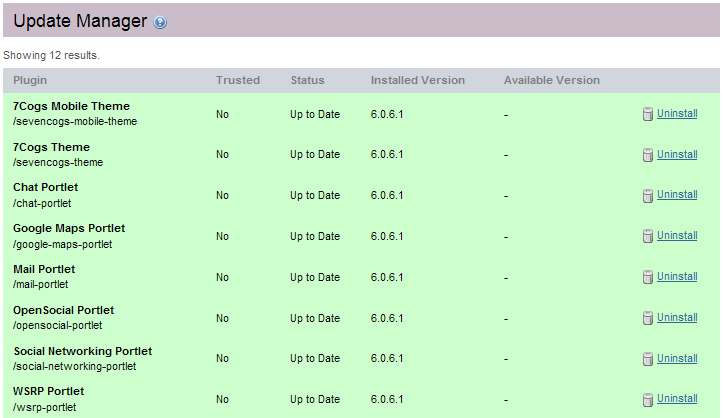
Task: Open the Update Manager help icon
Action: tap(160, 22)
